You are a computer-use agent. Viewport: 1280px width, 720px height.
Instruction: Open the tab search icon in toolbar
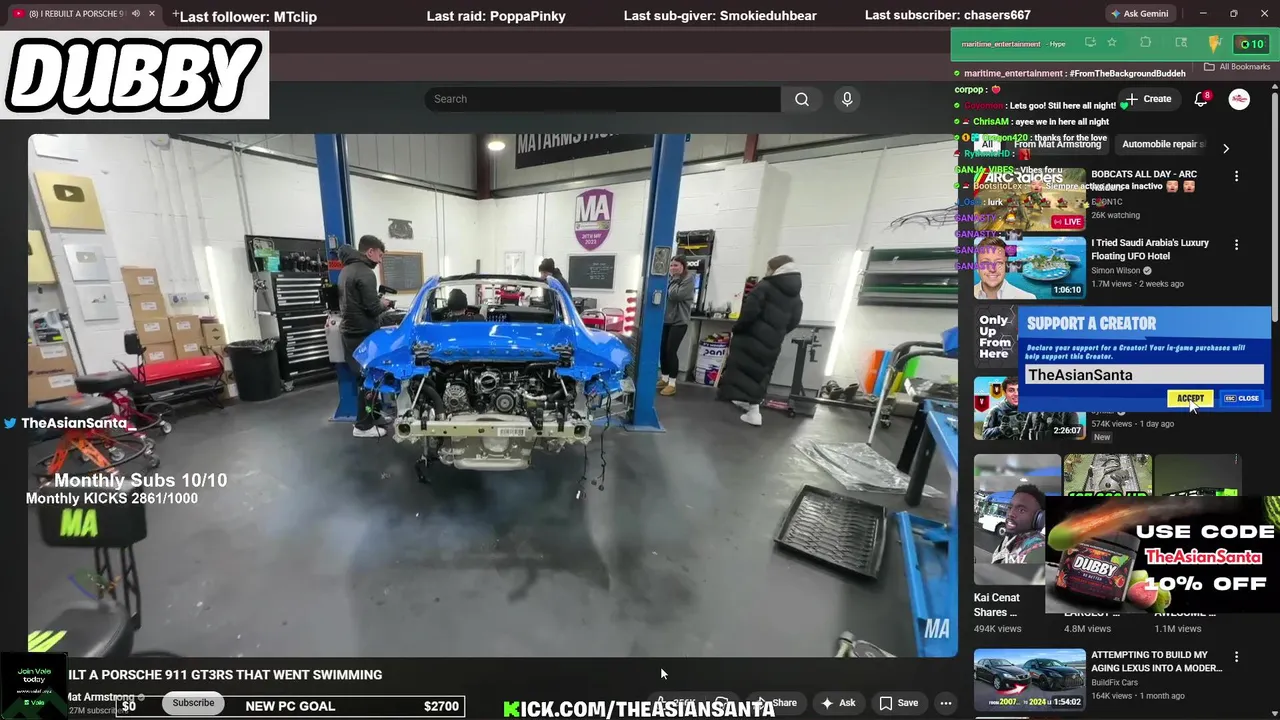1181,43
